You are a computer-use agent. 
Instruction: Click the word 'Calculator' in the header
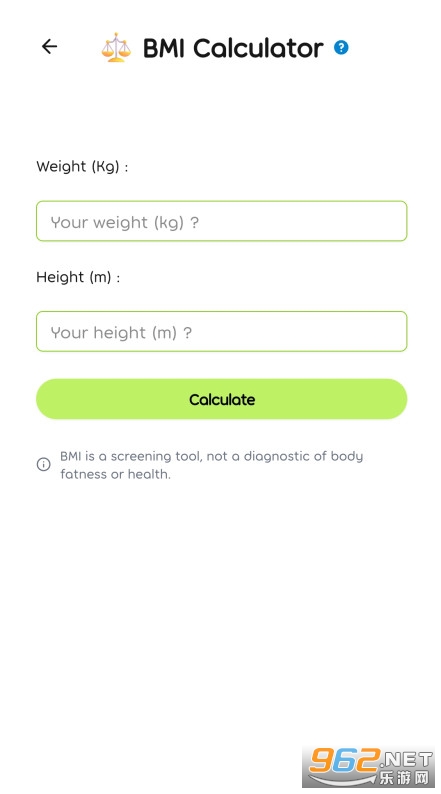258,48
